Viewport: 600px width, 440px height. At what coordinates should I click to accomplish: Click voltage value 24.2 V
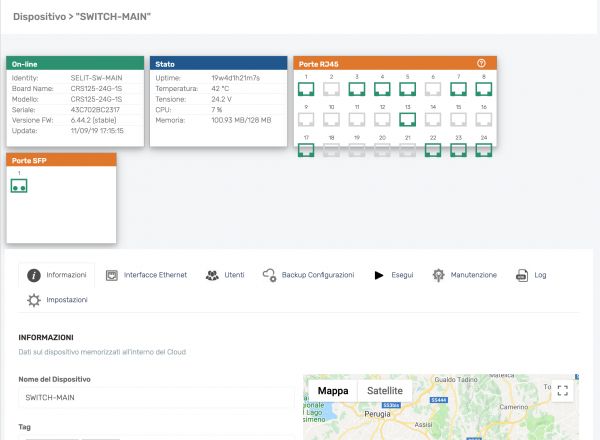pos(222,99)
